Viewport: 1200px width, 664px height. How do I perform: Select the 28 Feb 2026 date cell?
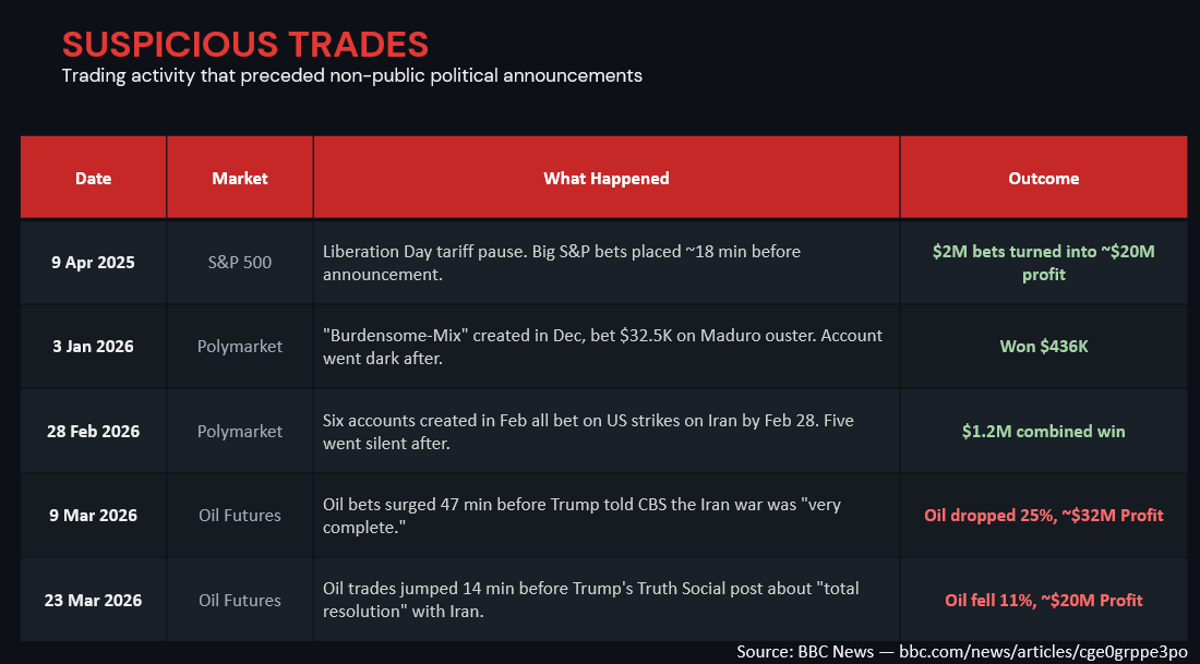pos(93,431)
